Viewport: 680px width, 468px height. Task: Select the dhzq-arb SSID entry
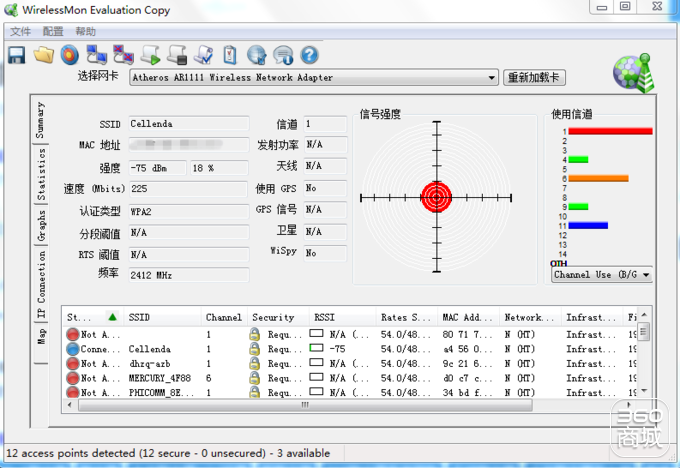(149, 363)
